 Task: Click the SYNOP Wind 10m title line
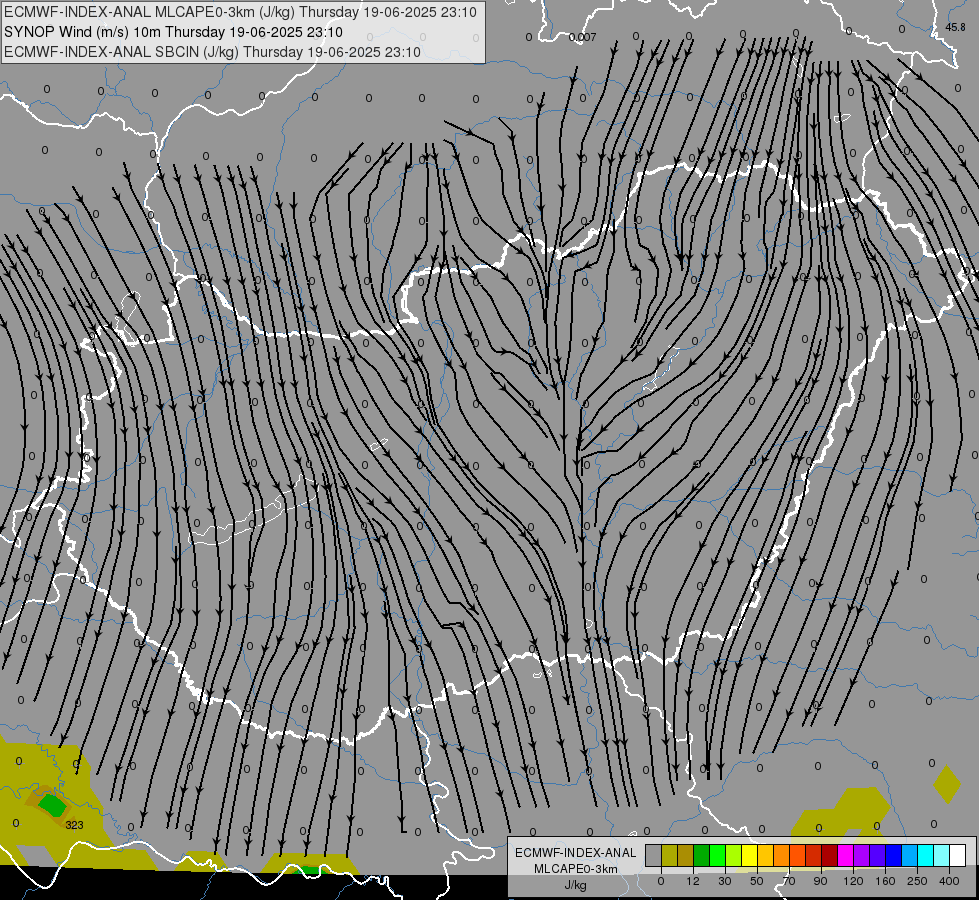tap(174, 32)
